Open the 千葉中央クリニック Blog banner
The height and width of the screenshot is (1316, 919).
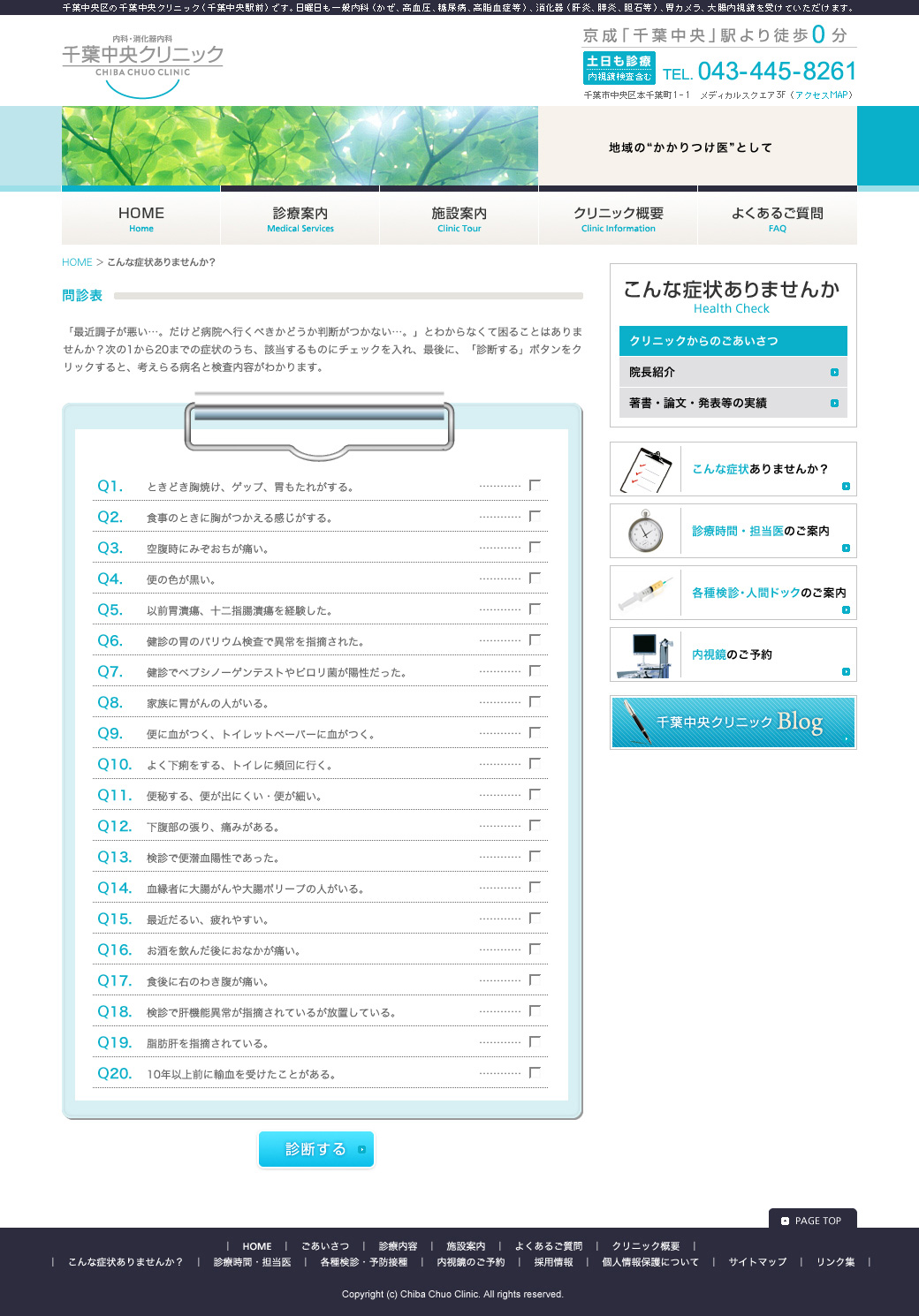click(733, 722)
